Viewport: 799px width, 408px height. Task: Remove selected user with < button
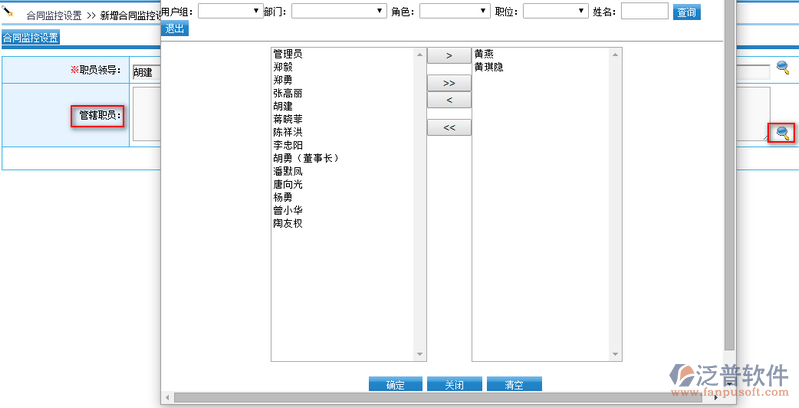tap(448, 100)
